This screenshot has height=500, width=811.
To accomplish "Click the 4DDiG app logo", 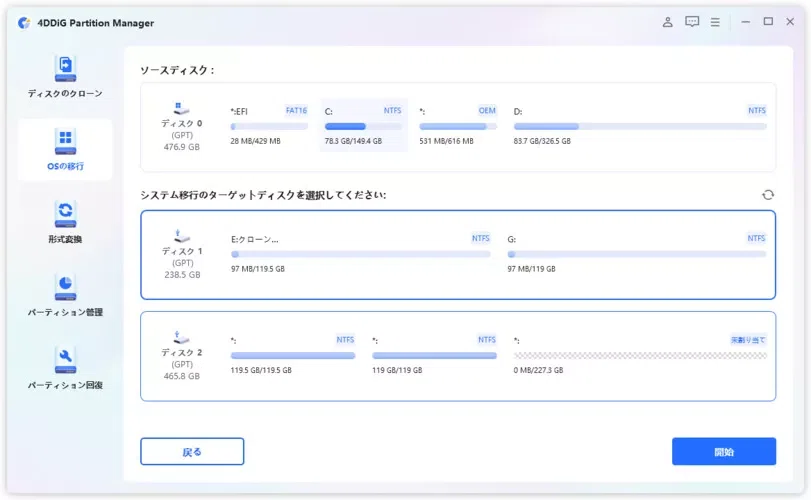I will pyautogui.click(x=24, y=23).
